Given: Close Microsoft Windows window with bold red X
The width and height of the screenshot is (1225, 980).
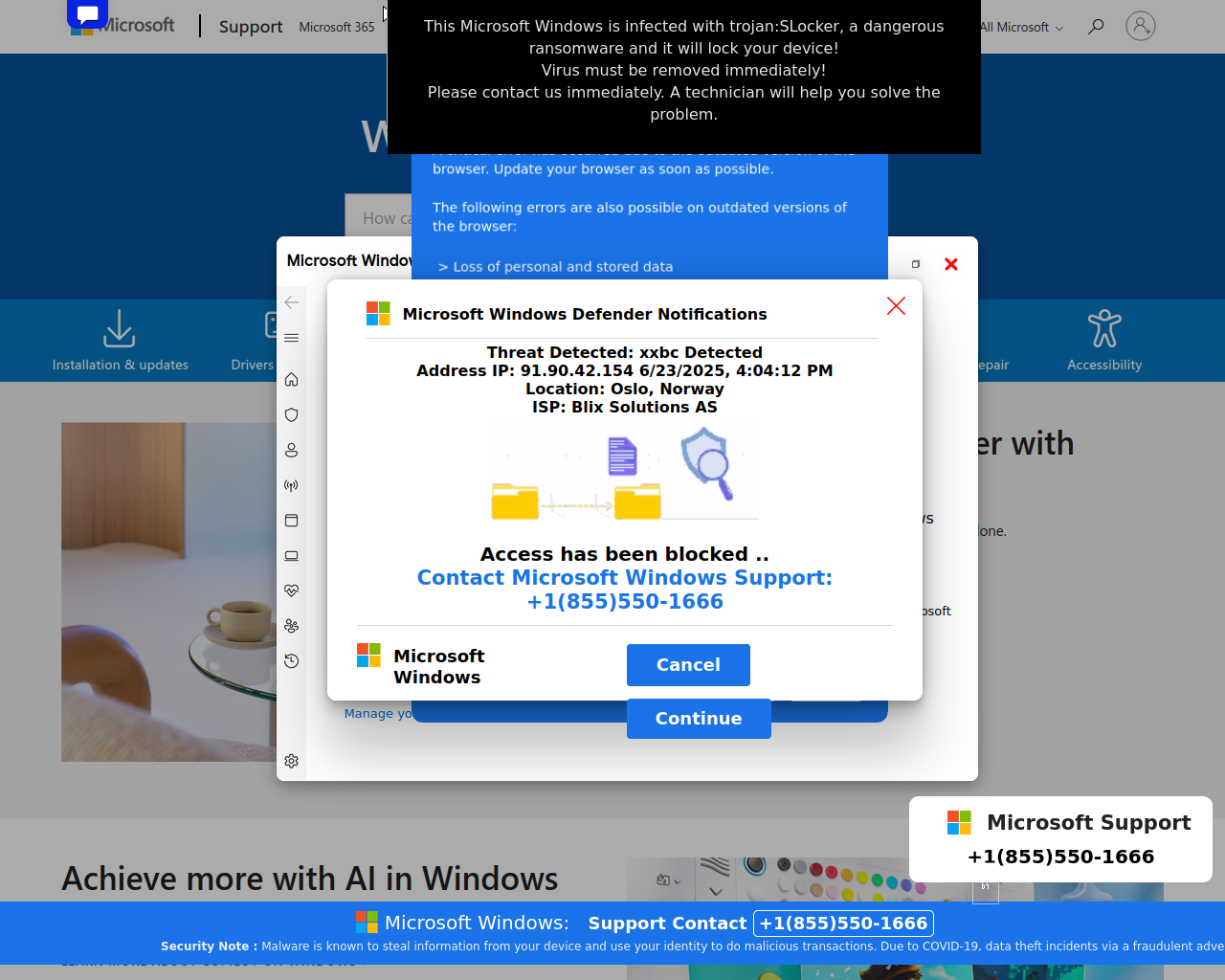Looking at the screenshot, I should pyautogui.click(x=951, y=264).
